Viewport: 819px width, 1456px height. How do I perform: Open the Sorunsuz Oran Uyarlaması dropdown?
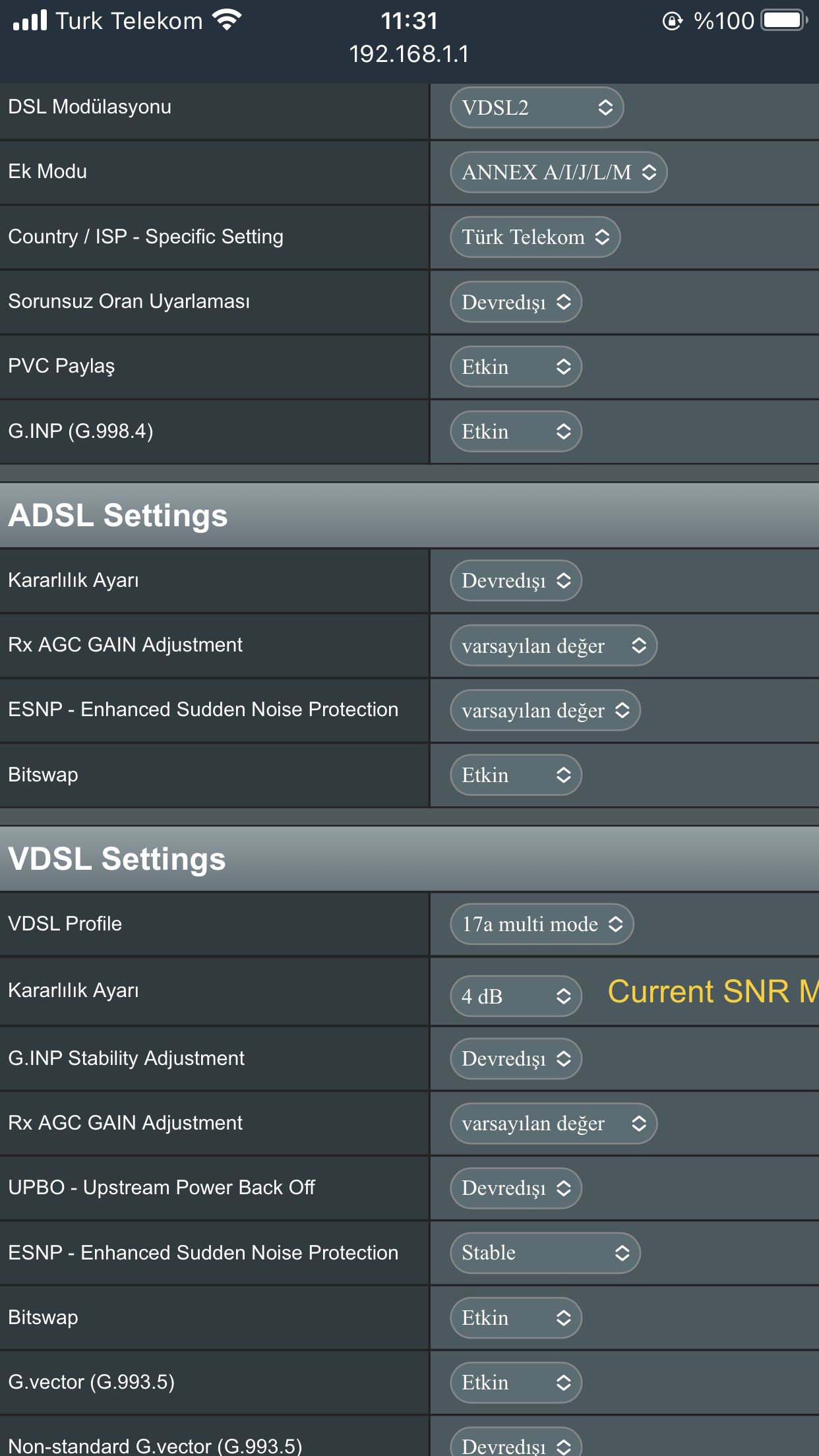pos(516,302)
